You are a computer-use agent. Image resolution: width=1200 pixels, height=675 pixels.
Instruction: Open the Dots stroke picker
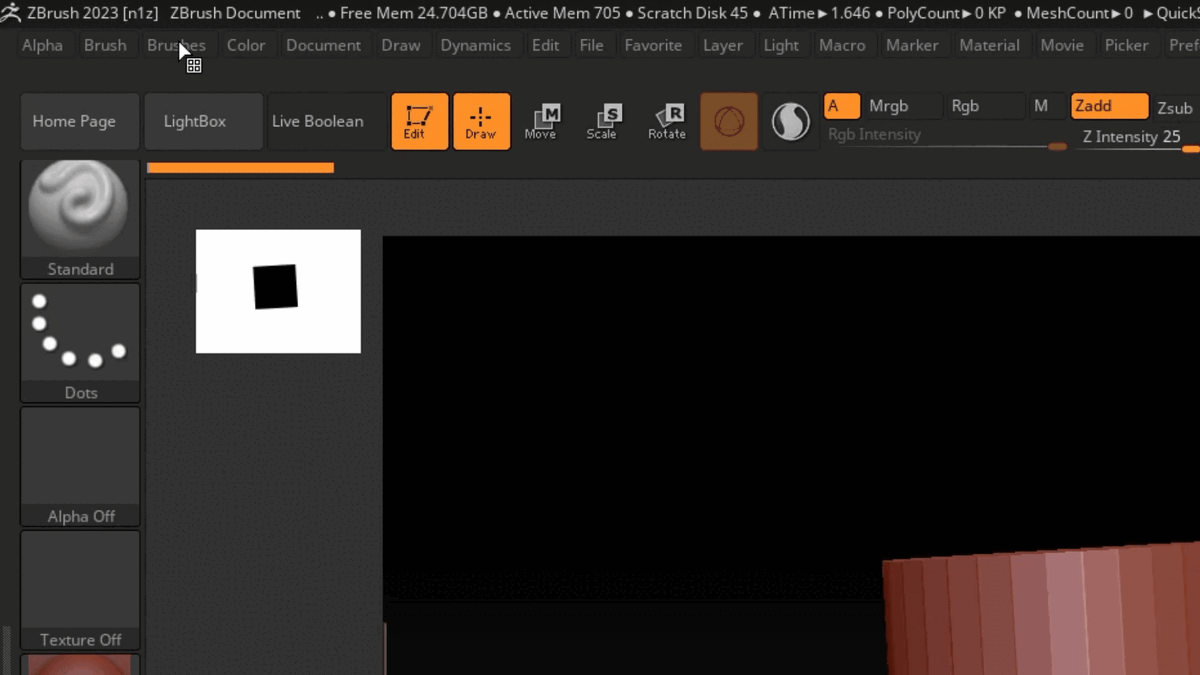(80, 343)
